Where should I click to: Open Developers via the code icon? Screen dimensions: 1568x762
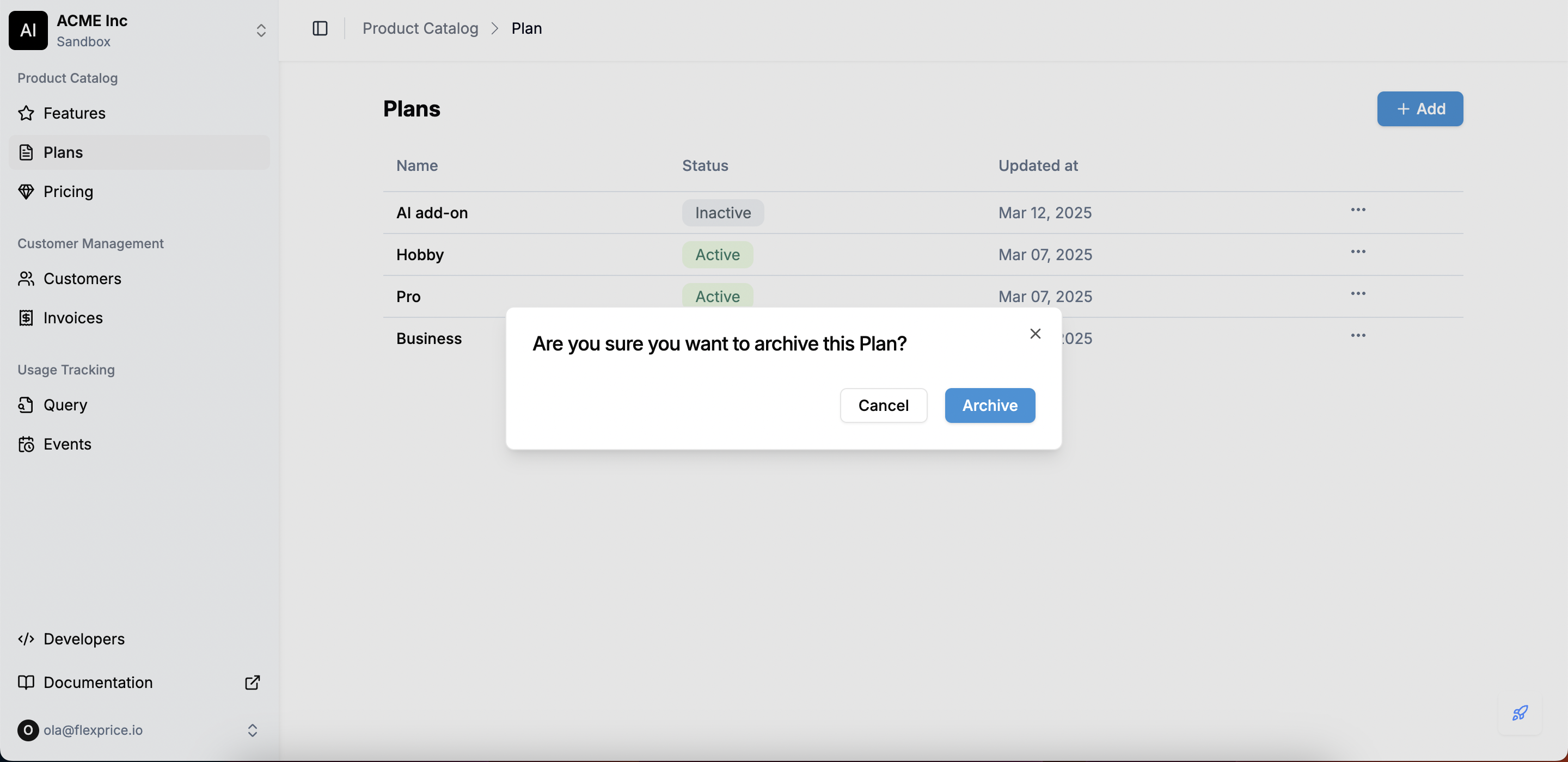point(26,638)
